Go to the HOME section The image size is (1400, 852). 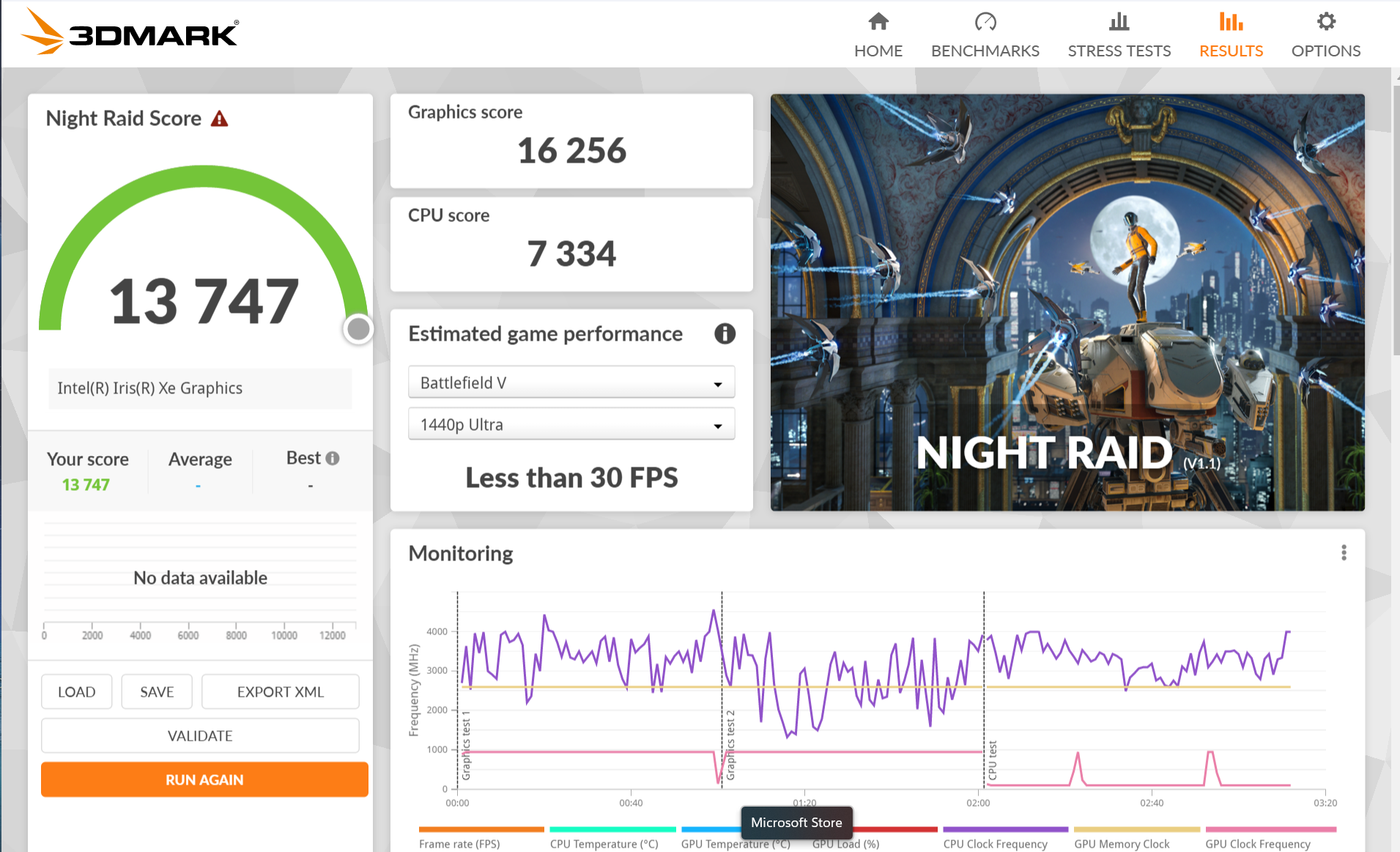(x=878, y=34)
